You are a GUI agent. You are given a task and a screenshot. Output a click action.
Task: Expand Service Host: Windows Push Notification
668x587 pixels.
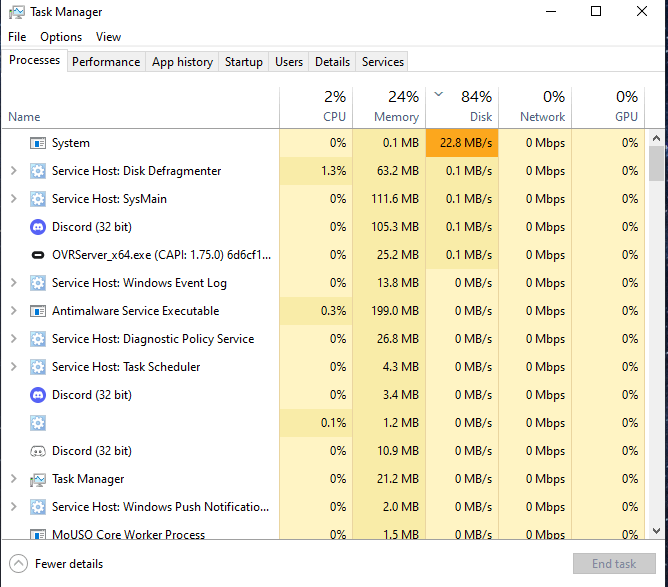click(x=14, y=507)
